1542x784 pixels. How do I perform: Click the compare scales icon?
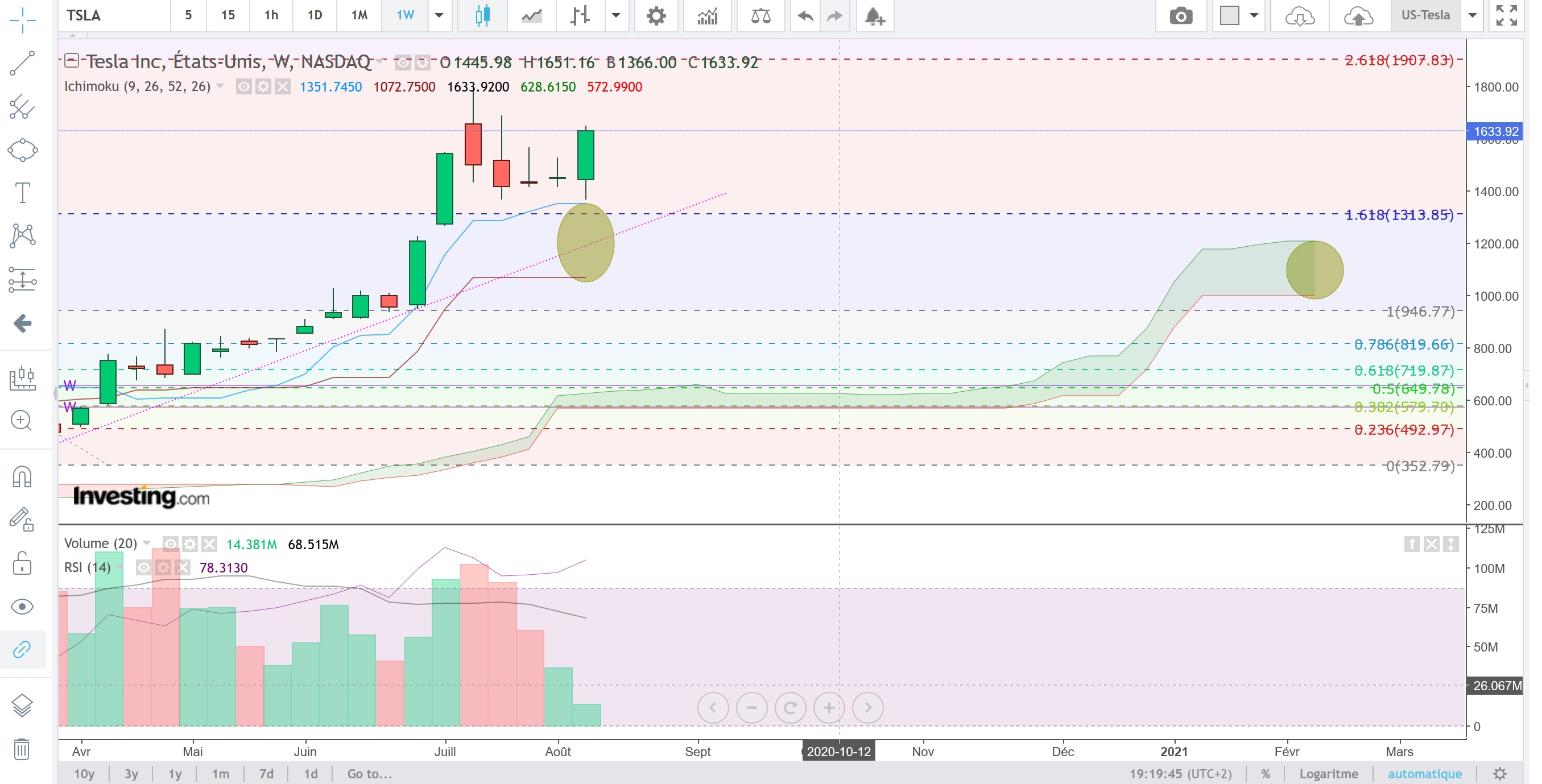[760, 15]
